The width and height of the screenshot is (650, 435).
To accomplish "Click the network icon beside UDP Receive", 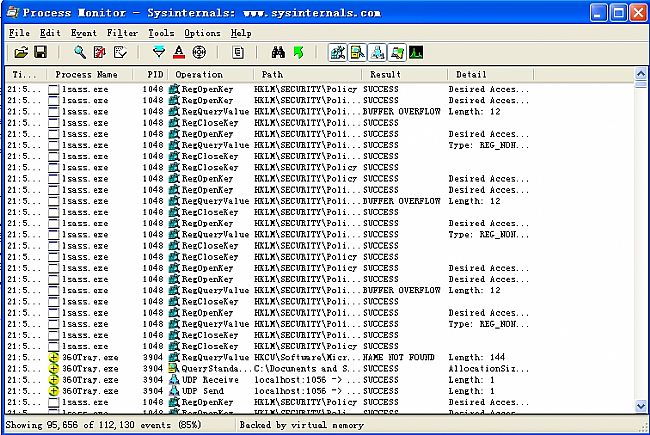I will [174, 380].
